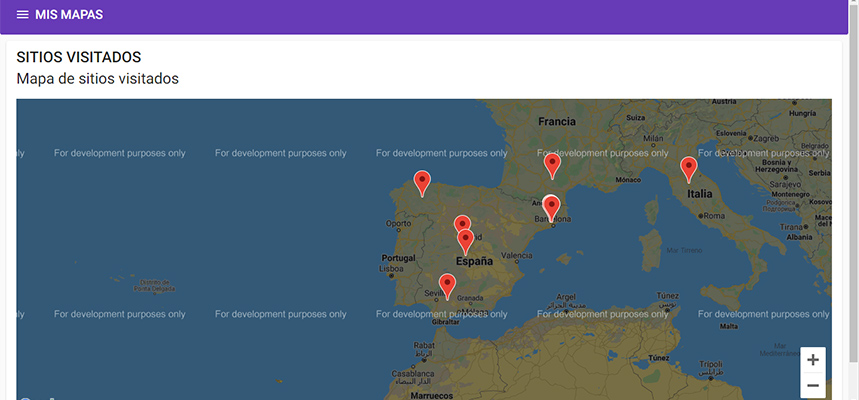Click the España country label

(474, 261)
